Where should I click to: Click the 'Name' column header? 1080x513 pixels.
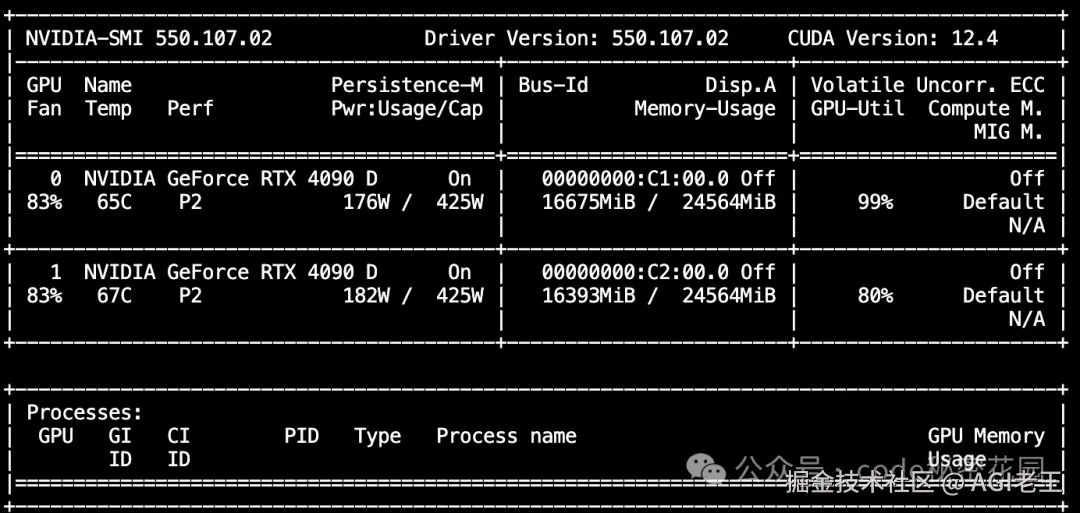(x=108, y=85)
